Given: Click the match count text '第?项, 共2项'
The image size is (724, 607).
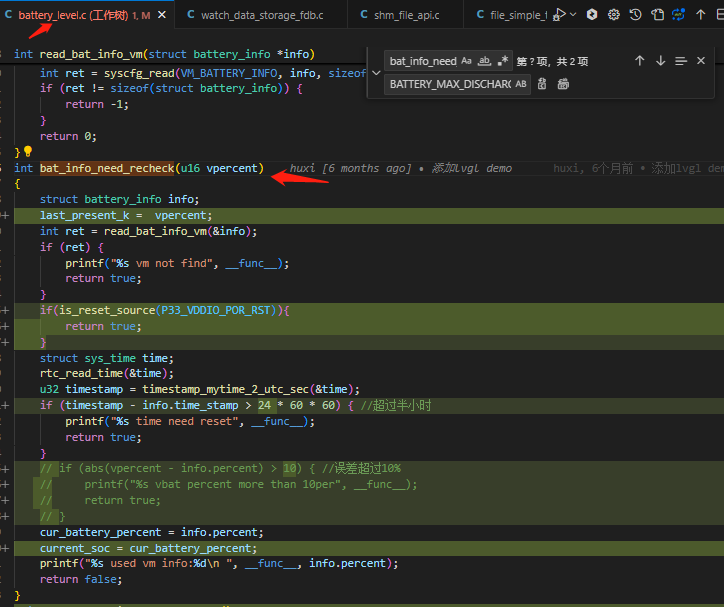Looking at the screenshot, I should point(552,61).
